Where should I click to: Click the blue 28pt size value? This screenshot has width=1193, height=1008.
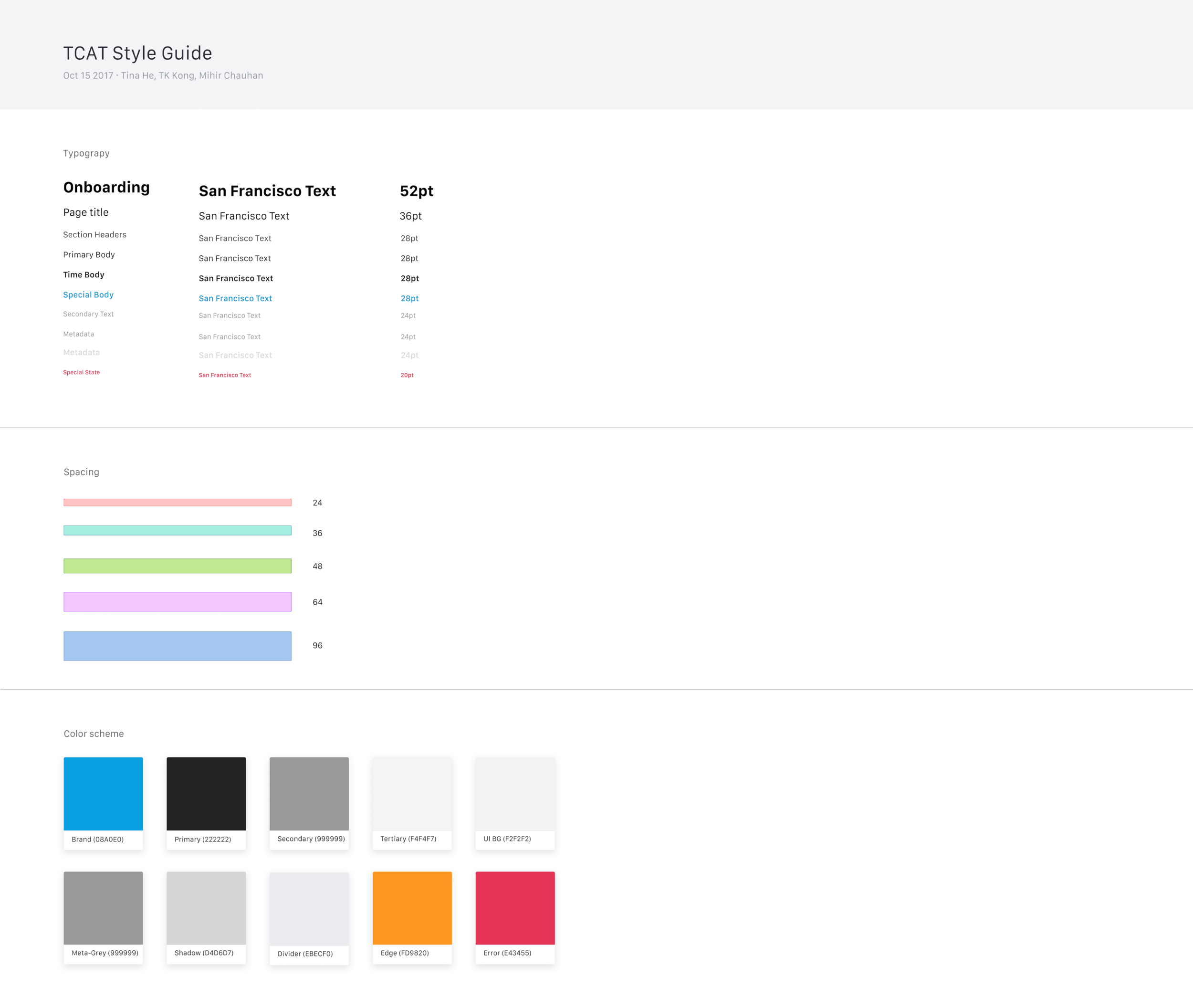tap(409, 298)
